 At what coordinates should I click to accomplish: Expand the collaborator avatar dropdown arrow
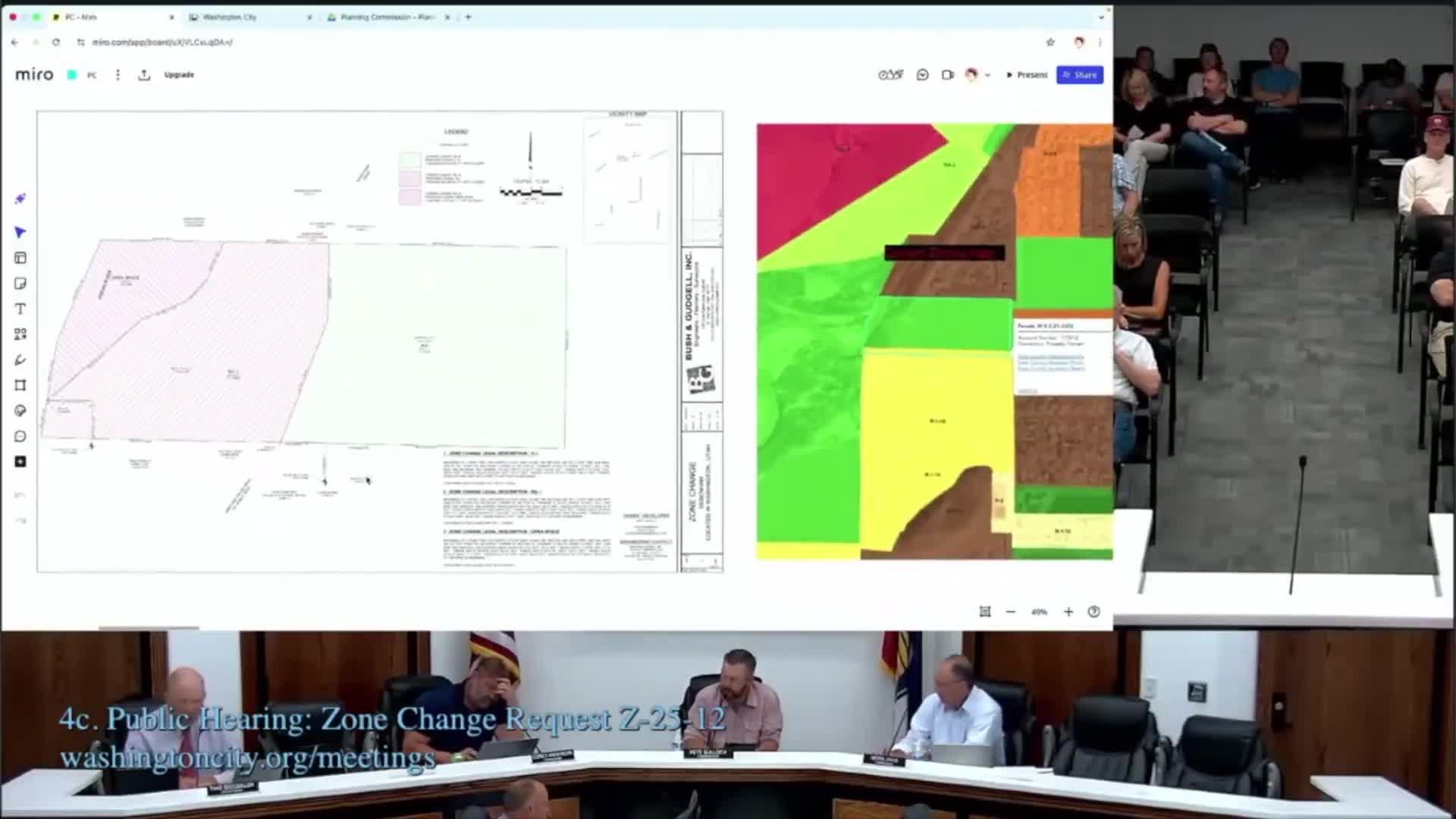tap(987, 75)
